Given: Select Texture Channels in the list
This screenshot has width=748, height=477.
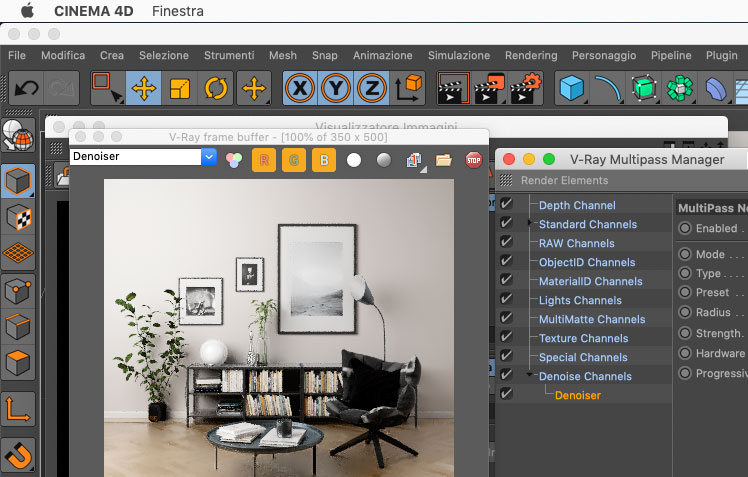Looking at the screenshot, I should click(583, 339).
